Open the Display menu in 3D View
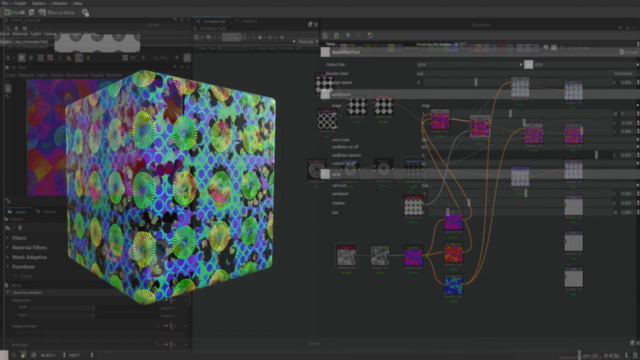Viewport: 640px width, 360px height. (97, 75)
